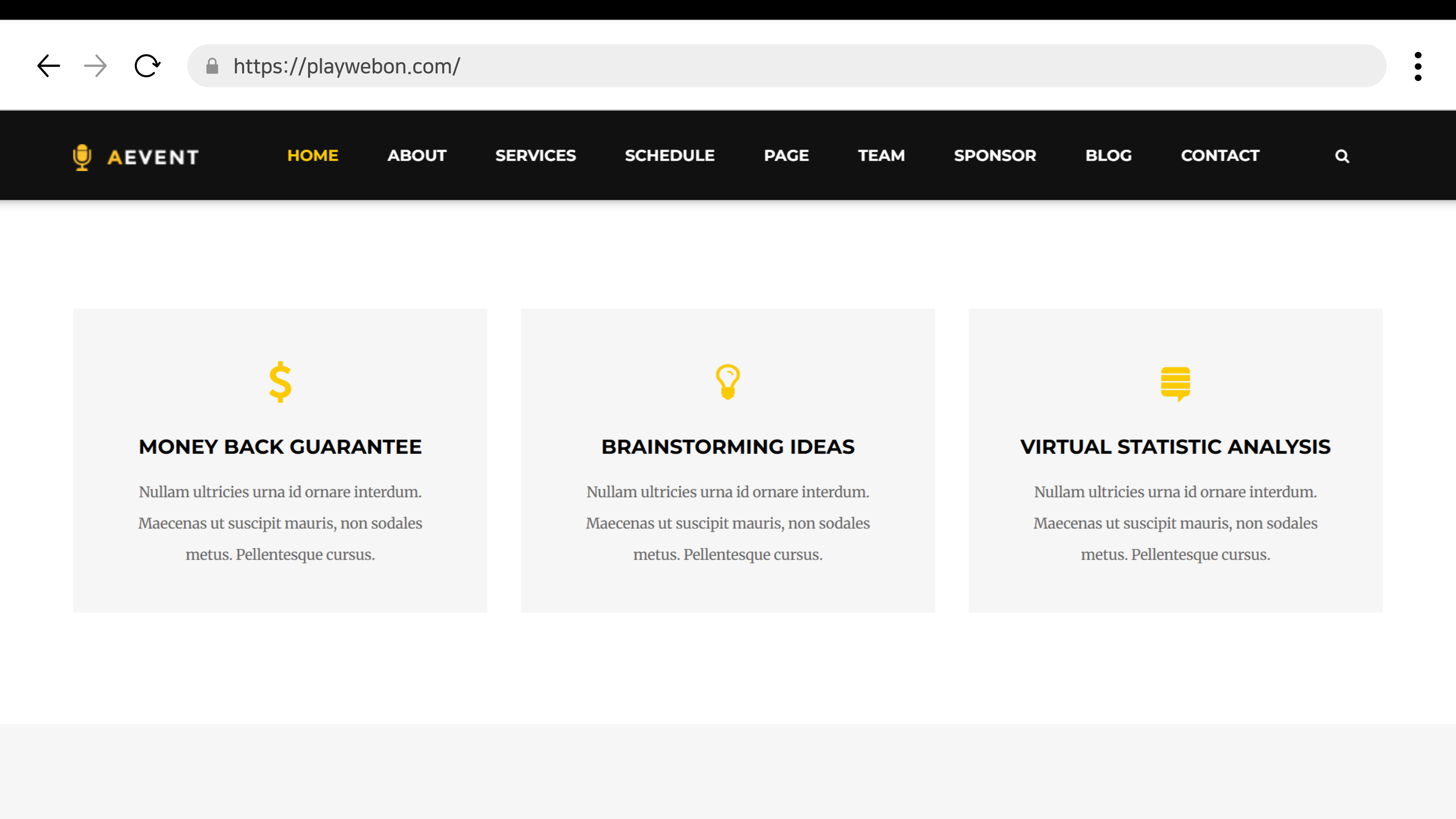The width and height of the screenshot is (1456, 819).
Task: Navigate to the TEAM section
Action: point(881,155)
